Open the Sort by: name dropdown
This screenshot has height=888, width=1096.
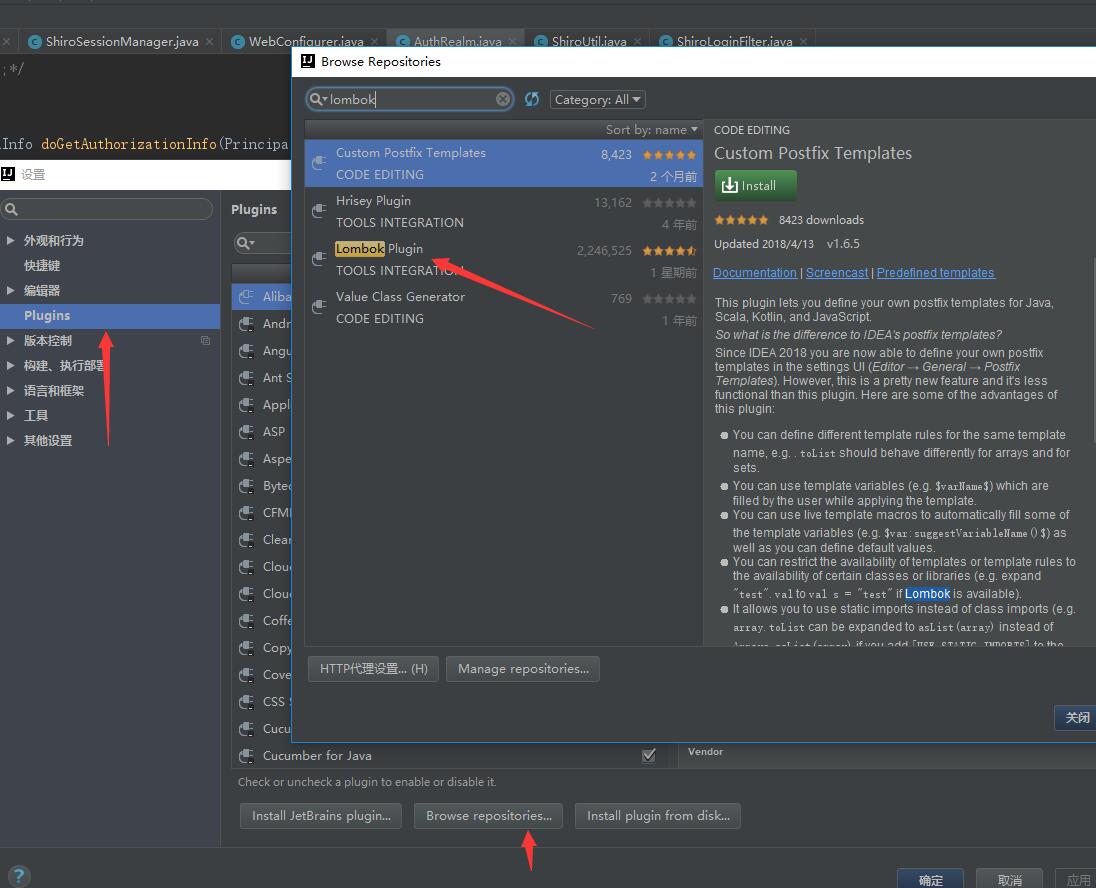[x=651, y=129]
